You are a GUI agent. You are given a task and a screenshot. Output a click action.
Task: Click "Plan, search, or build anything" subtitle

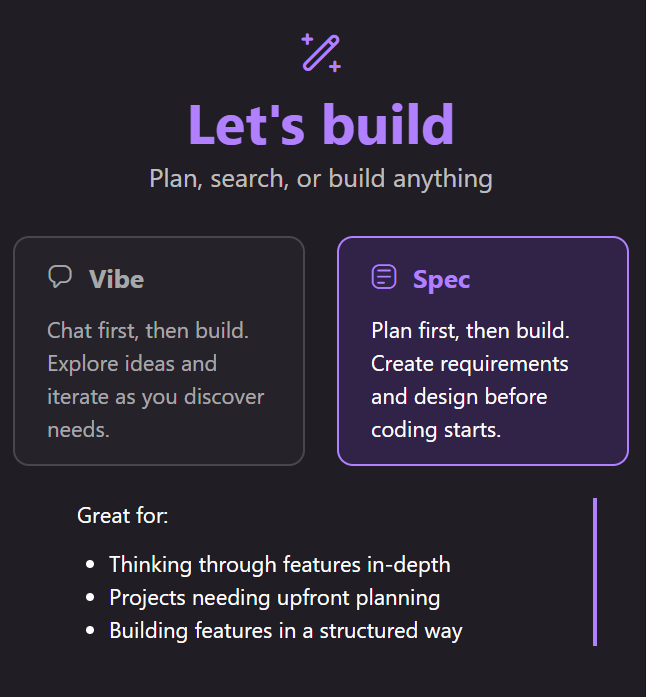321,179
